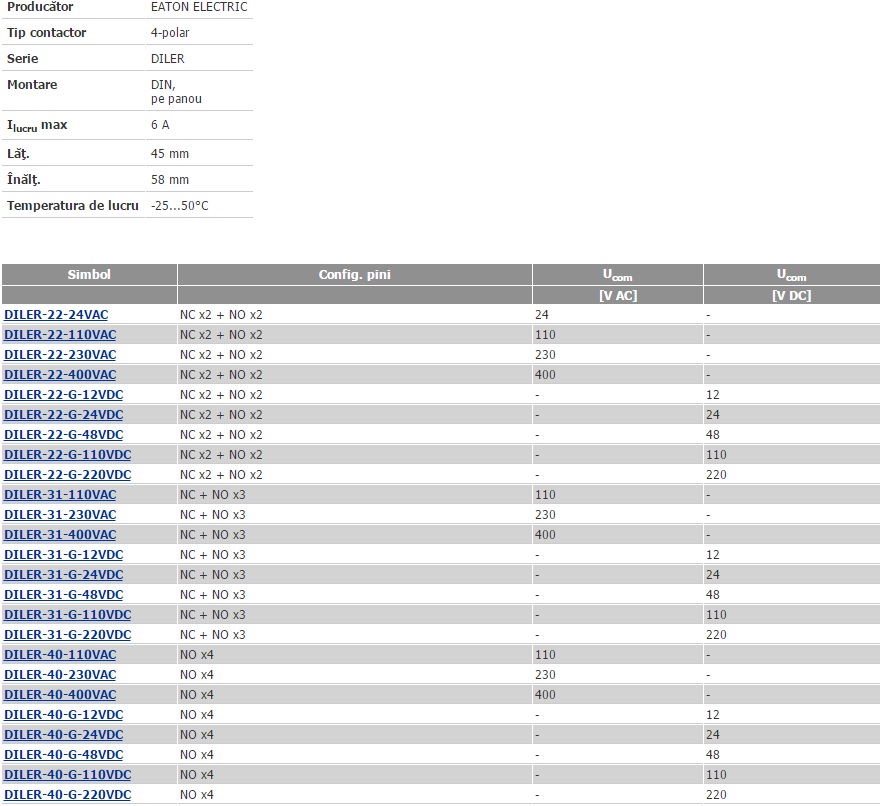Open the DILER-22-400VAC product link
This screenshot has width=888, height=806.
[x=60, y=375]
